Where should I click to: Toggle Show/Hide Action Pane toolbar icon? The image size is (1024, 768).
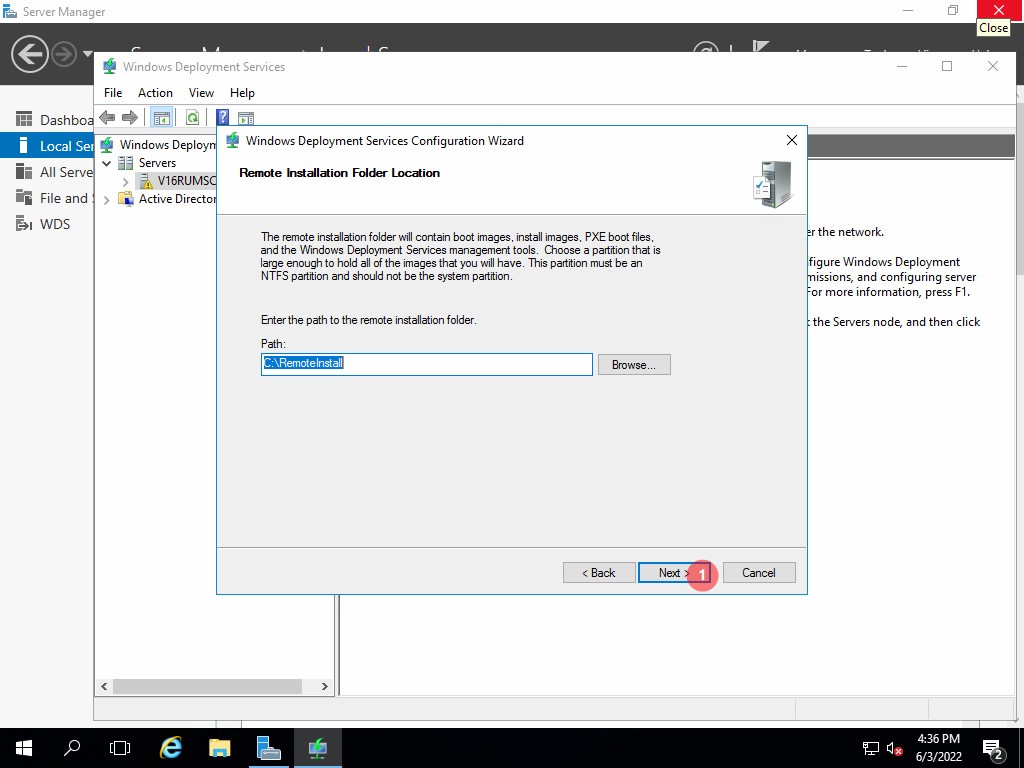pos(245,117)
